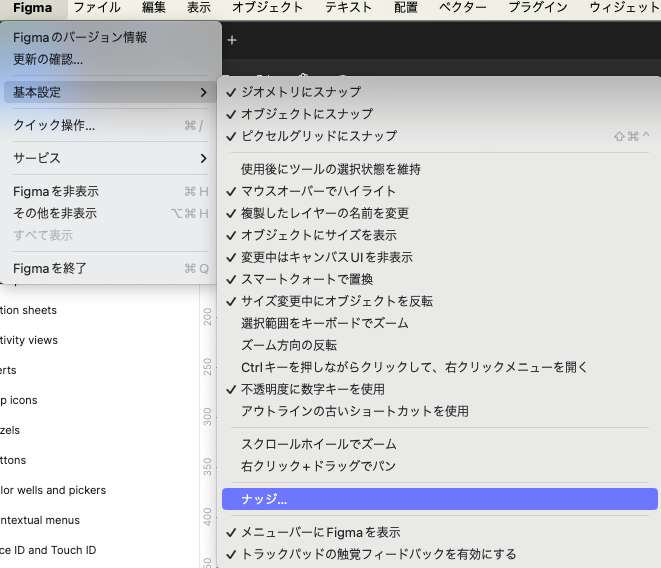Select Figmaを非表示
The width and height of the screenshot is (661, 568).
point(110,191)
